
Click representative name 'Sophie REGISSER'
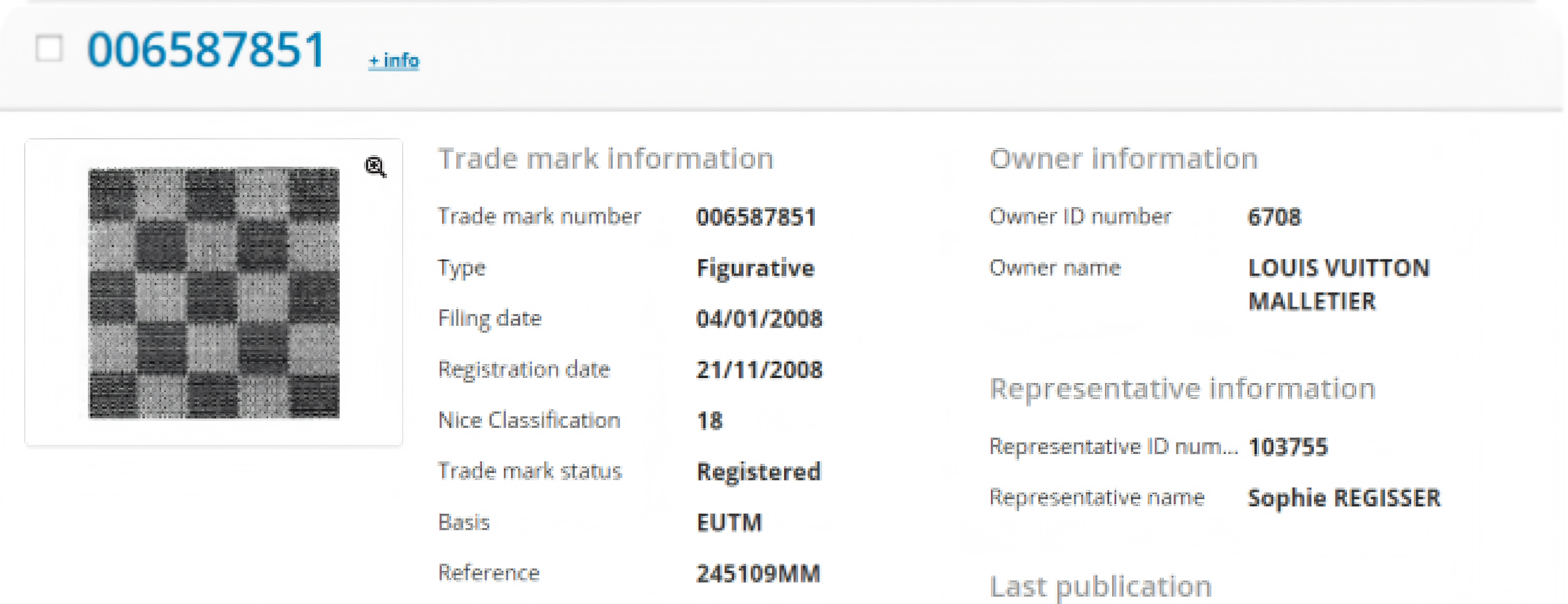coord(1344,498)
